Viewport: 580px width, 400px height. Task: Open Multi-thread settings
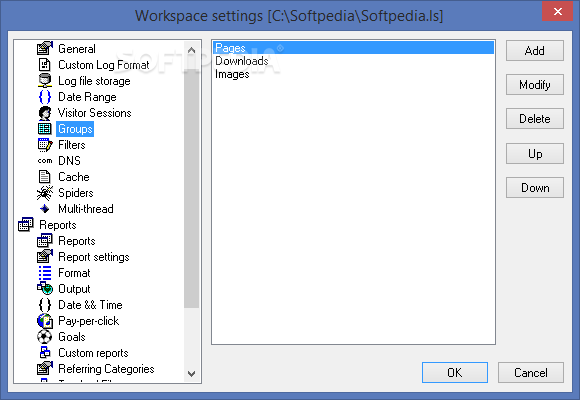pos(86,209)
